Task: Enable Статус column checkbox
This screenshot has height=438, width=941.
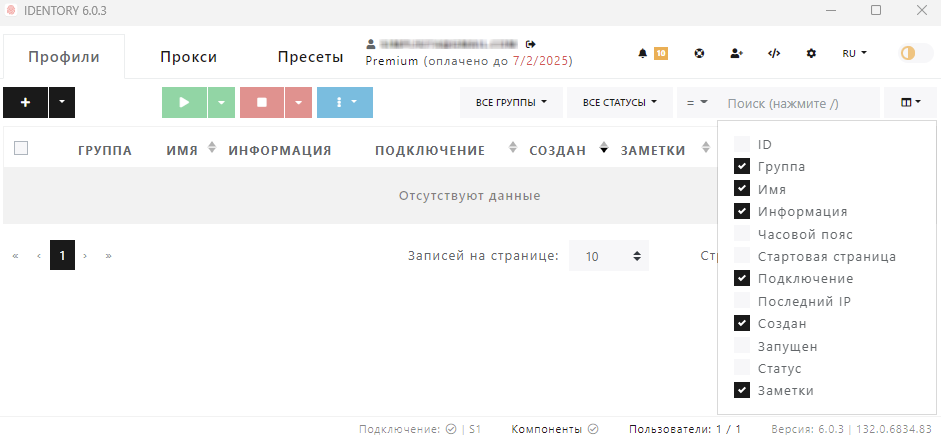Action: tap(742, 368)
